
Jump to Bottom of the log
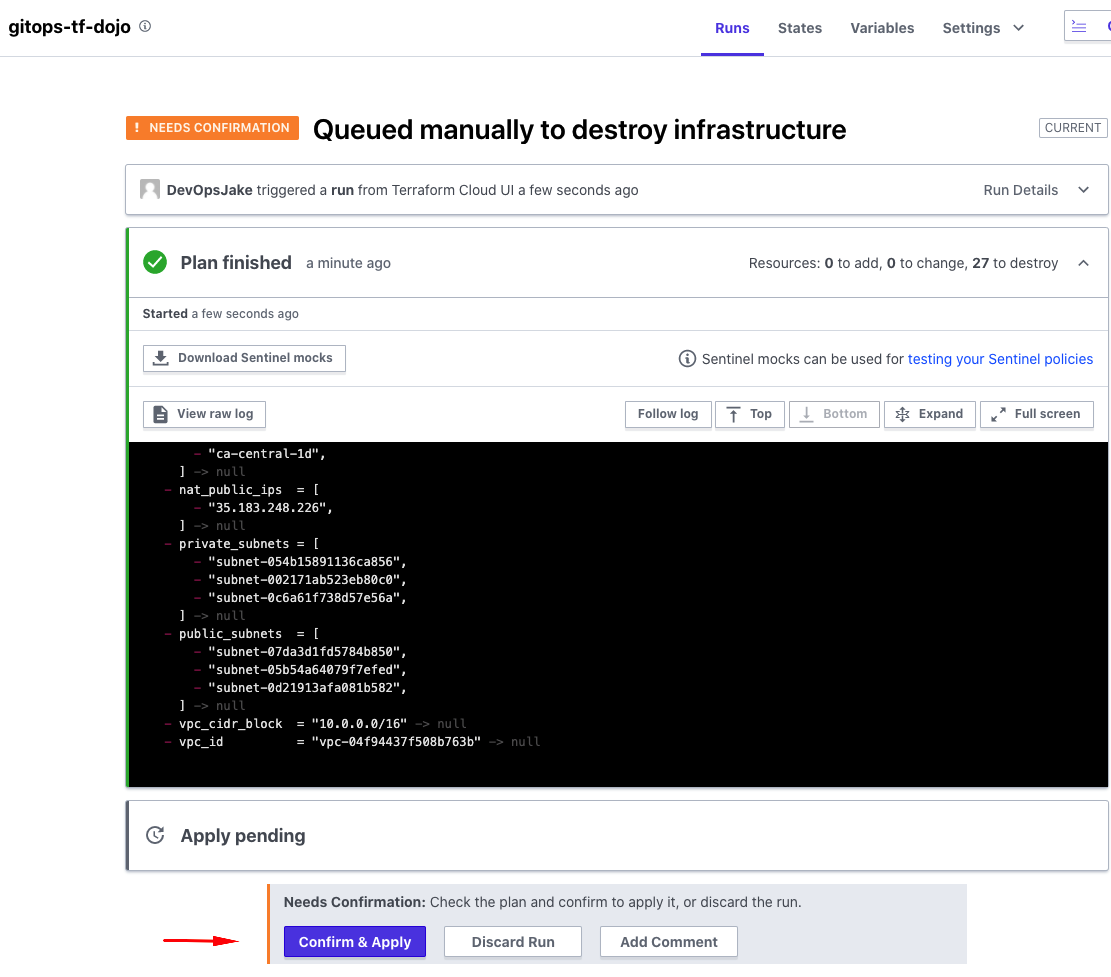[833, 414]
